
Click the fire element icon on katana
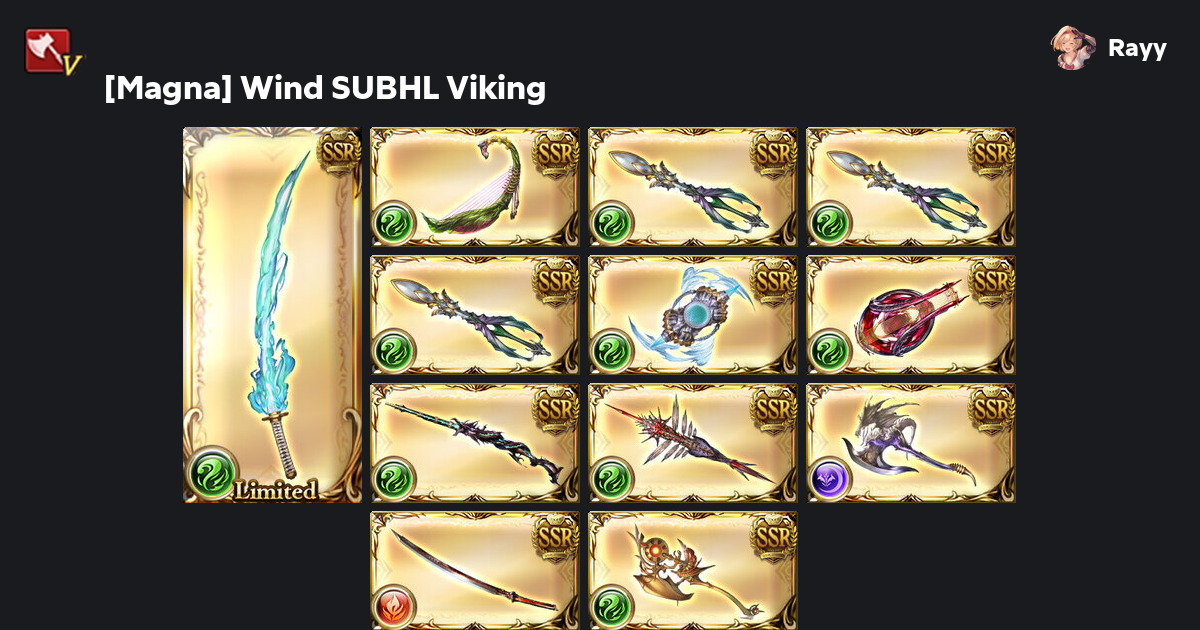pyautogui.click(x=394, y=606)
